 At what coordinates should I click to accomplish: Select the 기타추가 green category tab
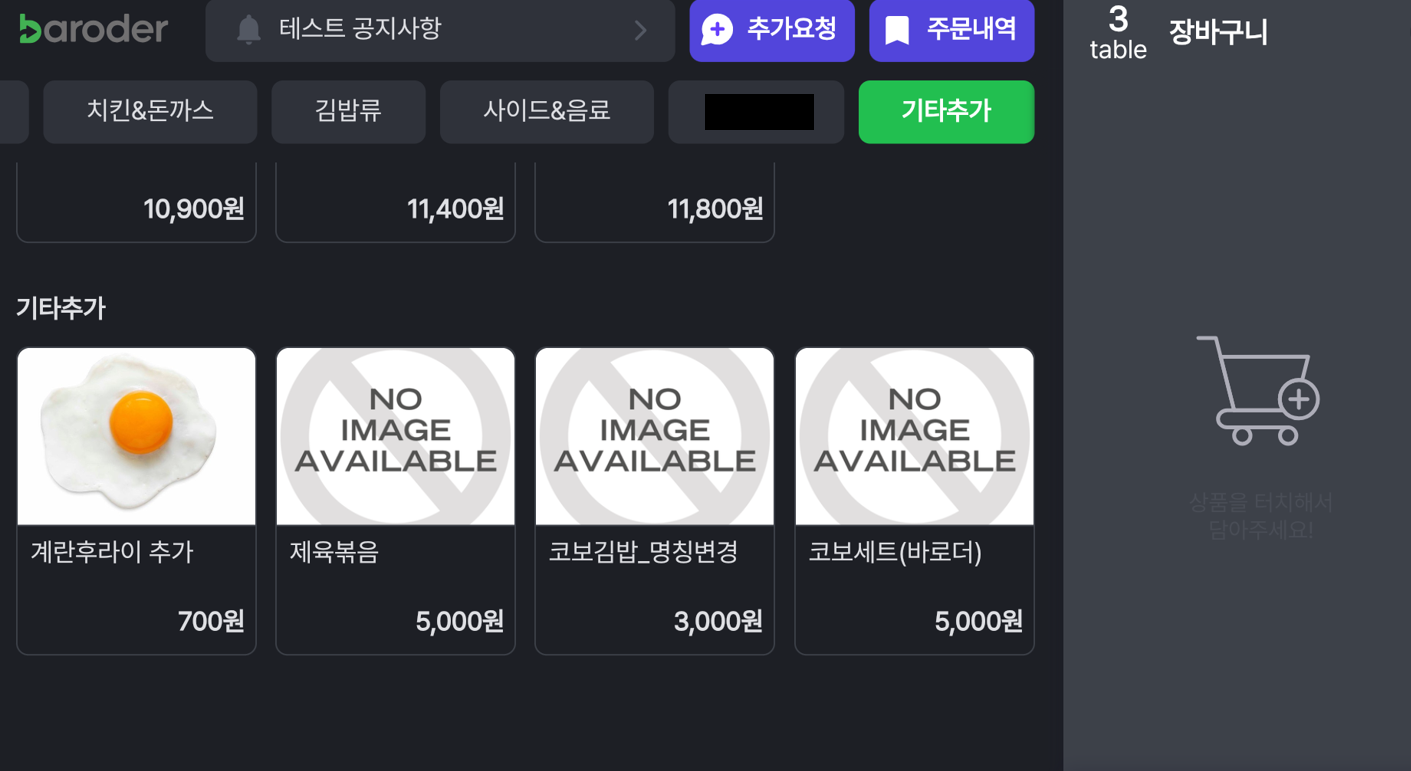946,111
